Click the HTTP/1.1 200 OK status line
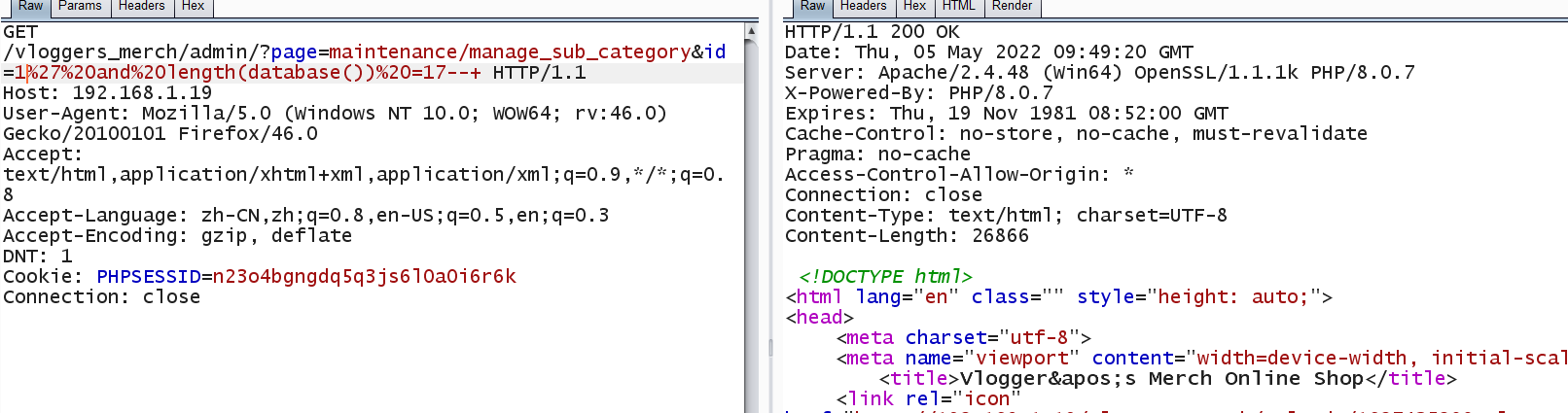 pos(873,32)
